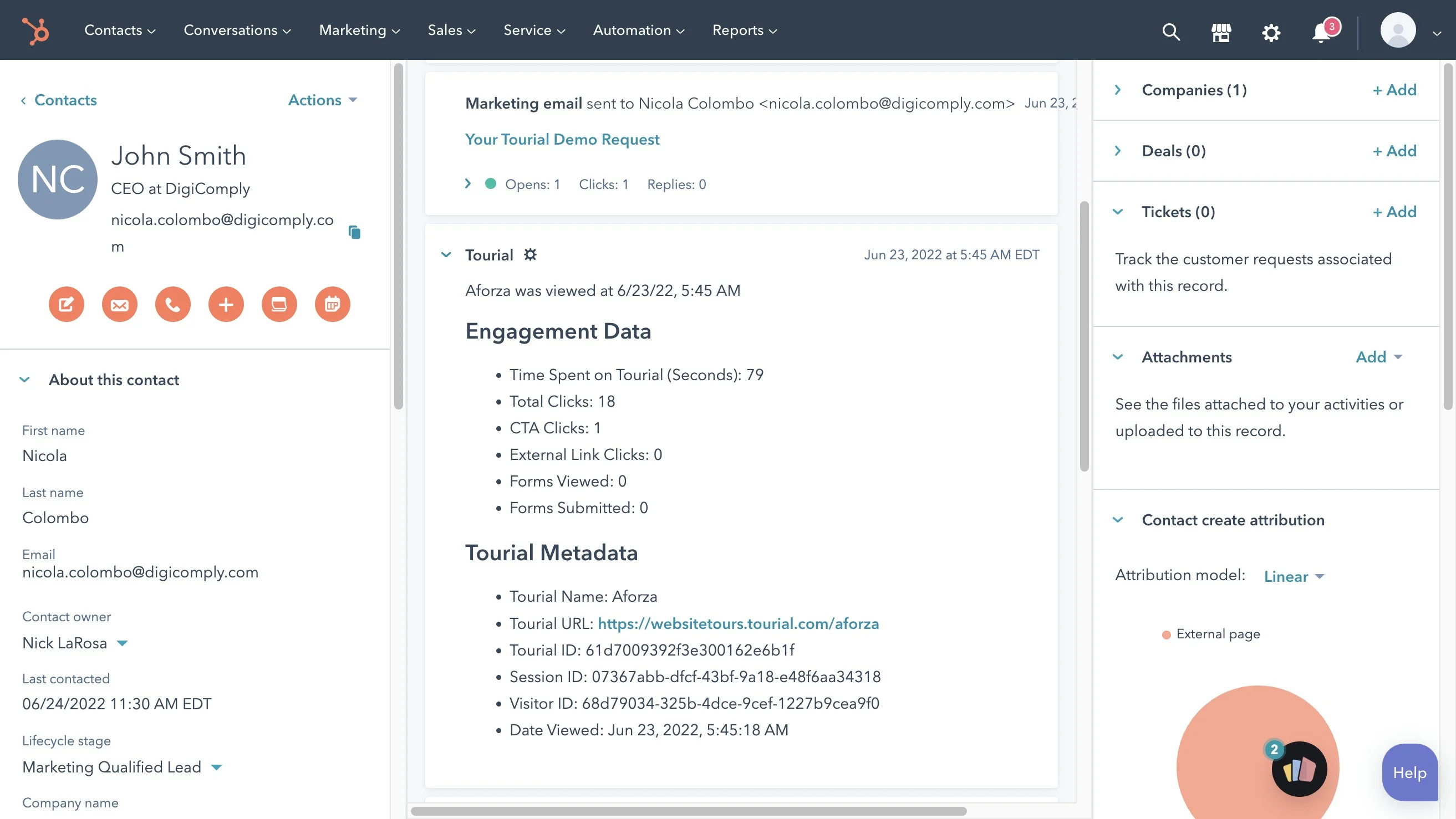Viewport: 1456px width, 819px height.
Task: Click the middle timeline vertical scrollbar
Action: tap(1084, 336)
